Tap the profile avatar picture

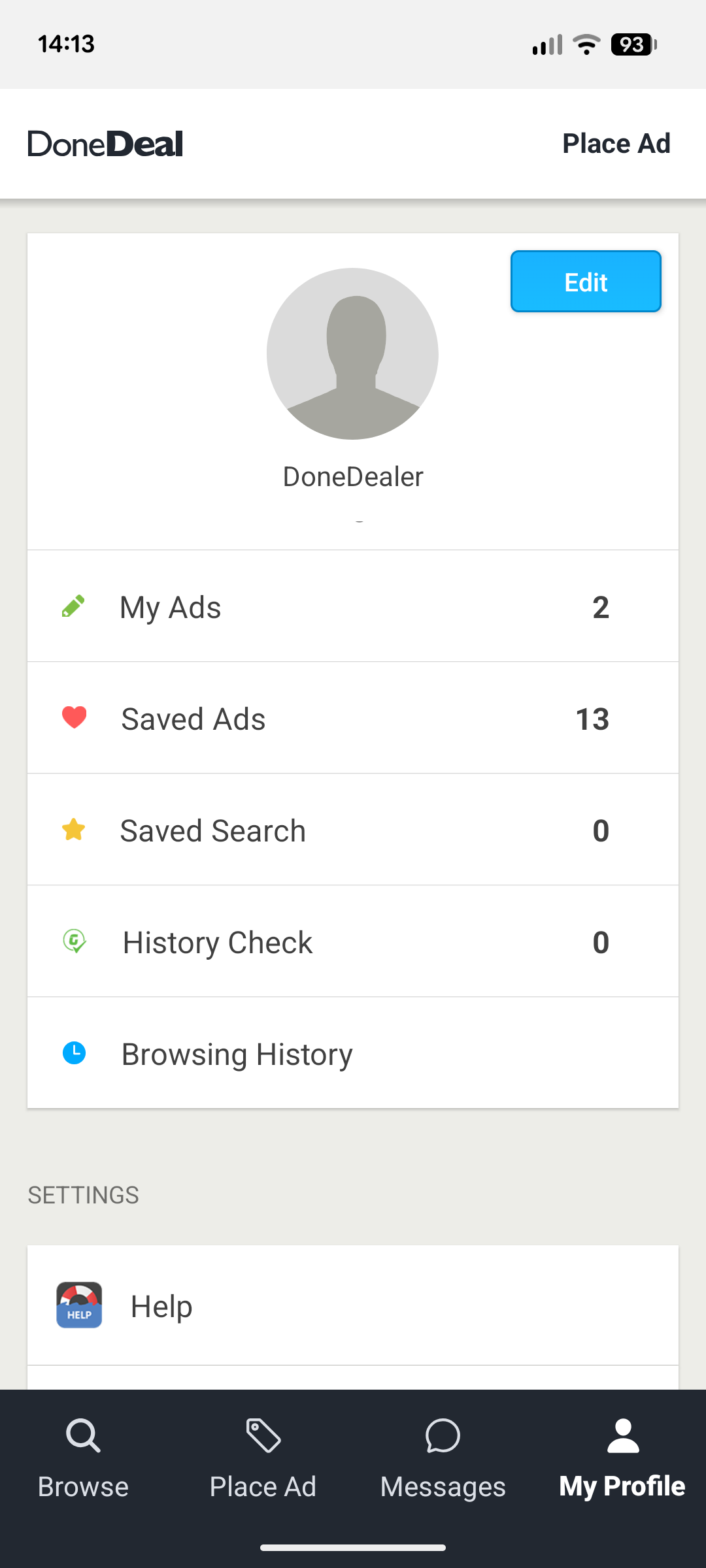[x=352, y=353]
